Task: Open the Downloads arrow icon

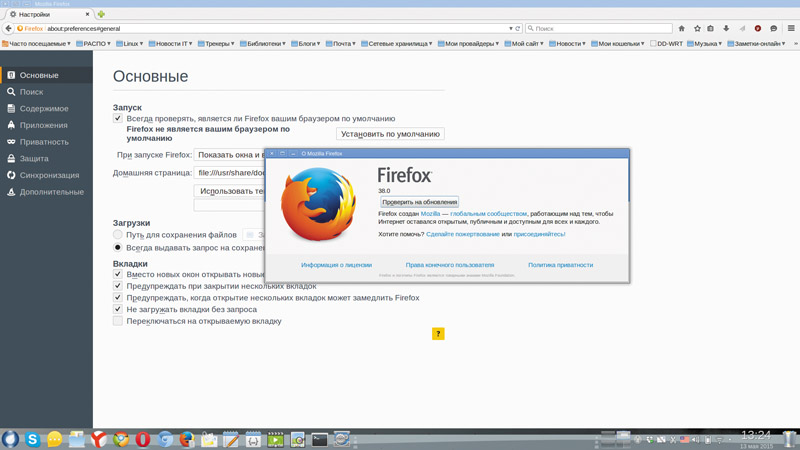Action: 726,29
